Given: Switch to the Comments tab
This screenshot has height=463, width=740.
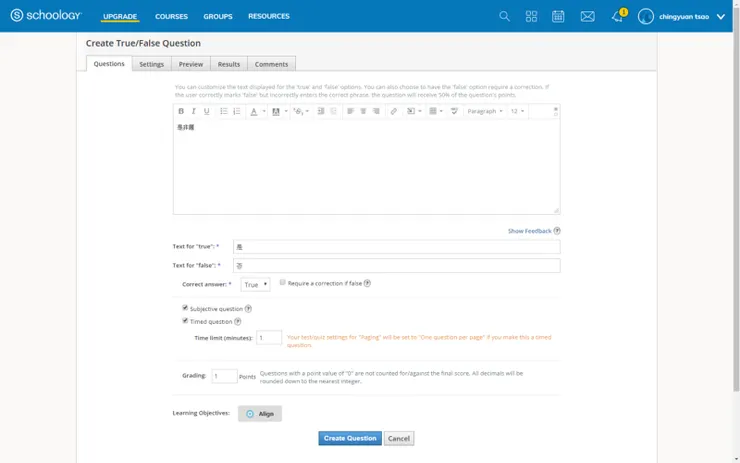Looking at the screenshot, I should (271, 64).
